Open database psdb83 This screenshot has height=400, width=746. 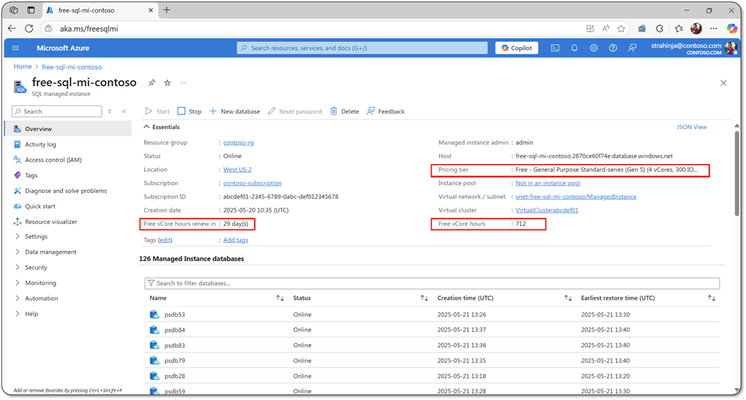pyautogui.click(x=175, y=346)
